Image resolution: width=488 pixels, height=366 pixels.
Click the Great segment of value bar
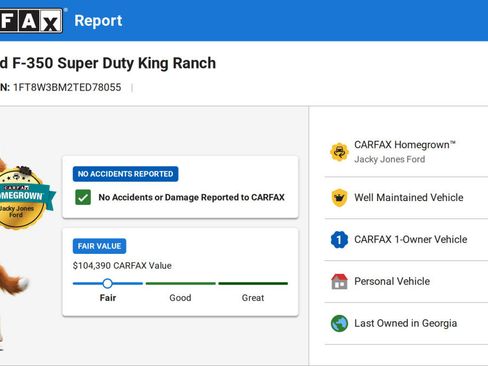[x=253, y=284]
